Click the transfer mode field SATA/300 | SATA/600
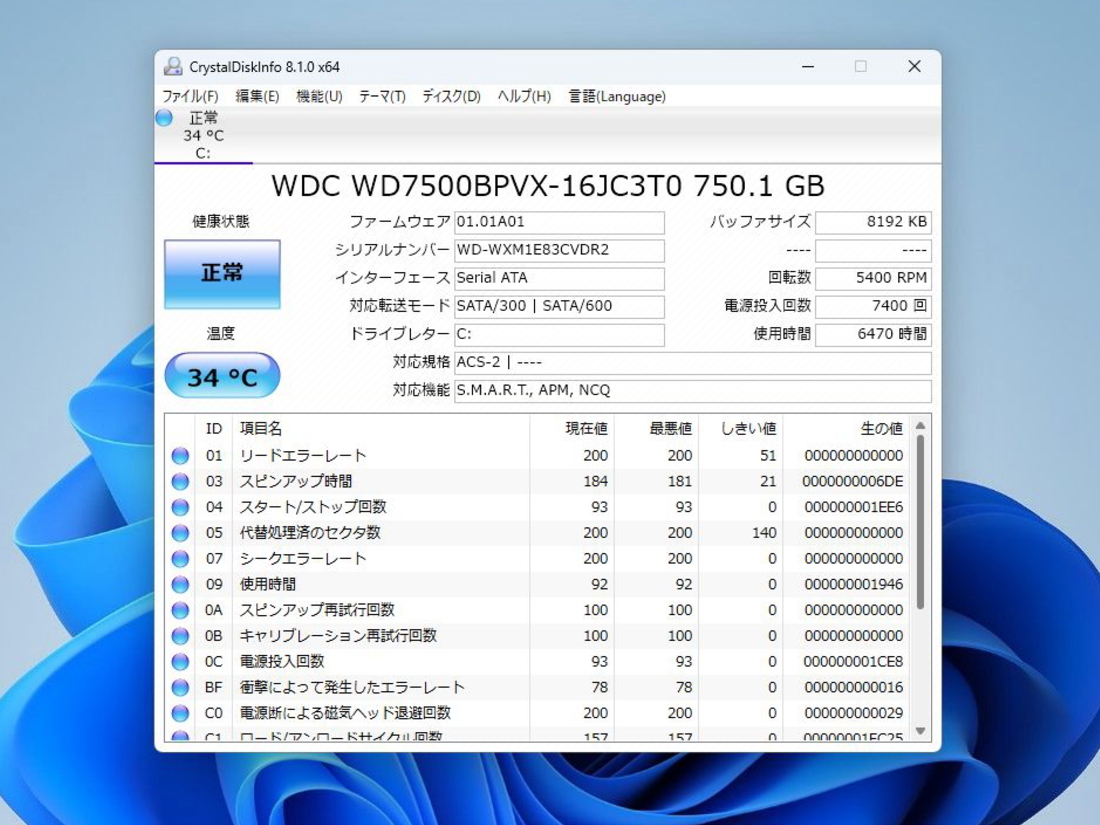This screenshot has height=825, width=1100. click(559, 307)
